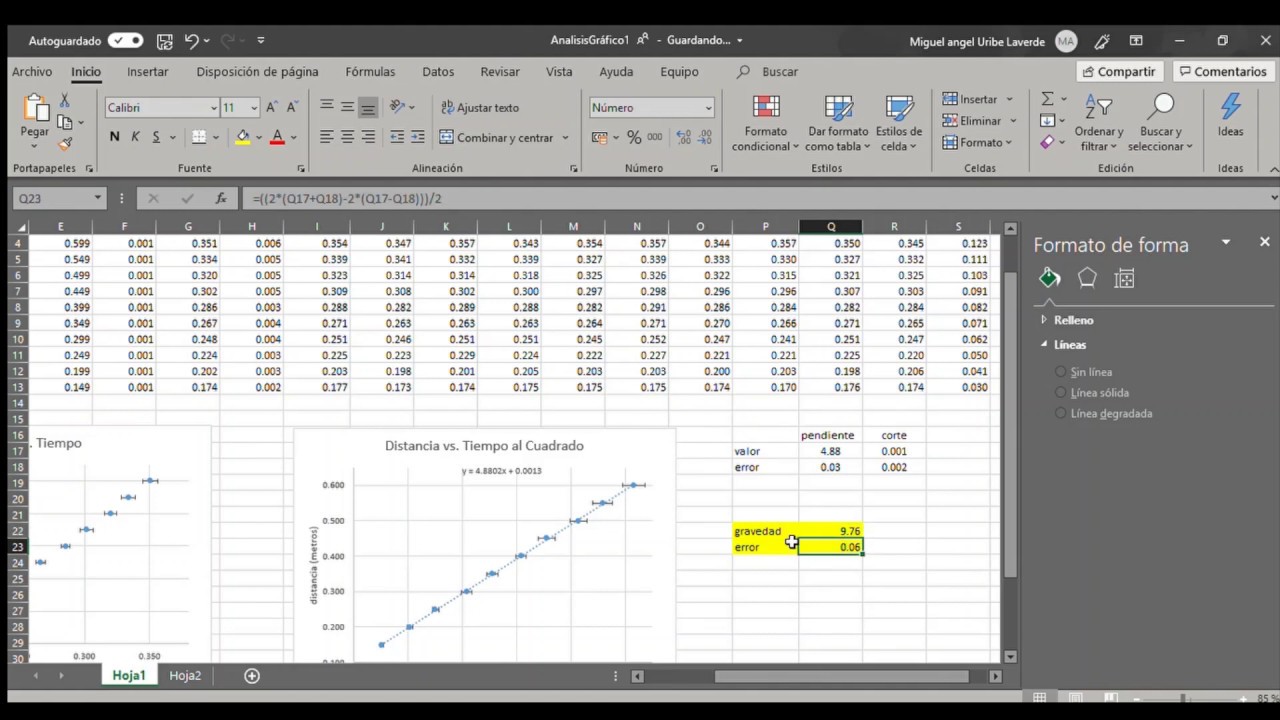Image resolution: width=1280 pixels, height=720 pixels.
Task: Close the Formato de forma pane
Action: (x=1264, y=242)
